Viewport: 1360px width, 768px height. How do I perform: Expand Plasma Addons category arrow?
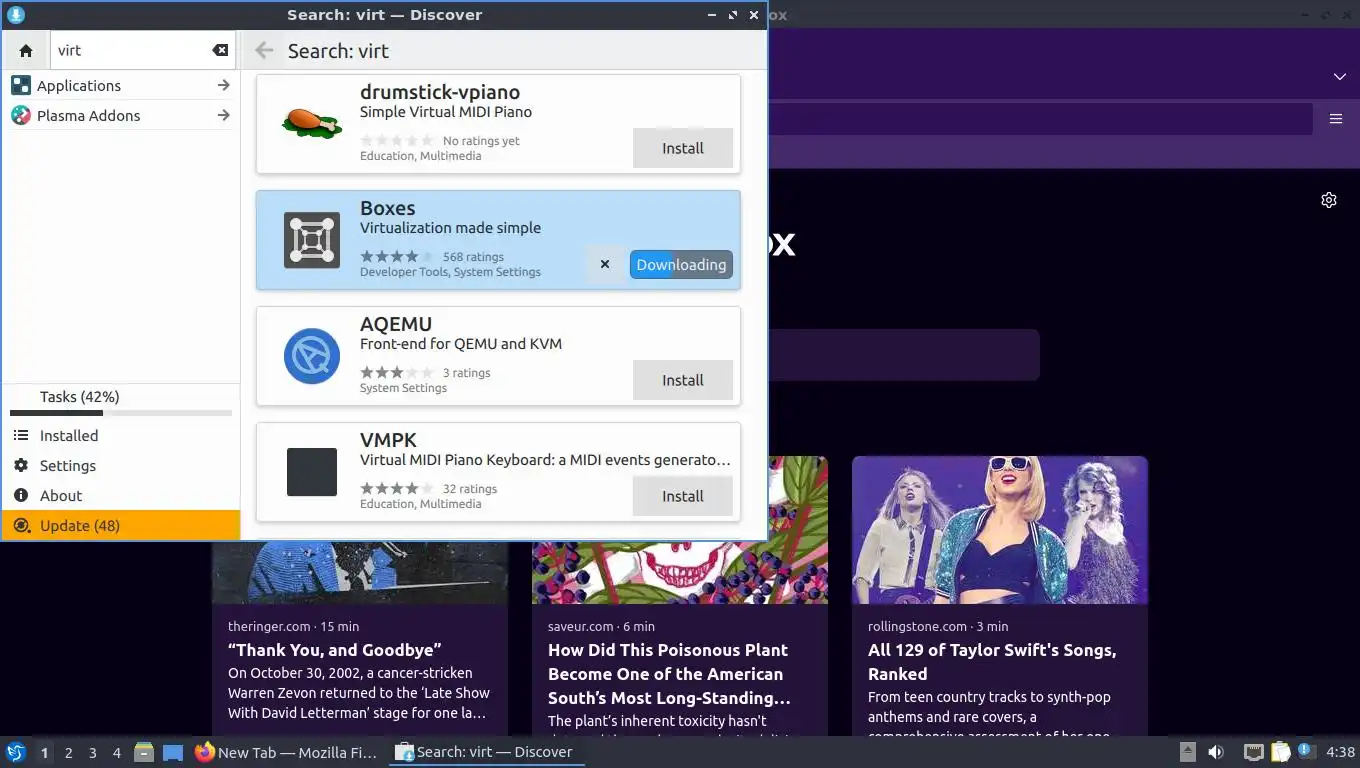pyautogui.click(x=224, y=116)
